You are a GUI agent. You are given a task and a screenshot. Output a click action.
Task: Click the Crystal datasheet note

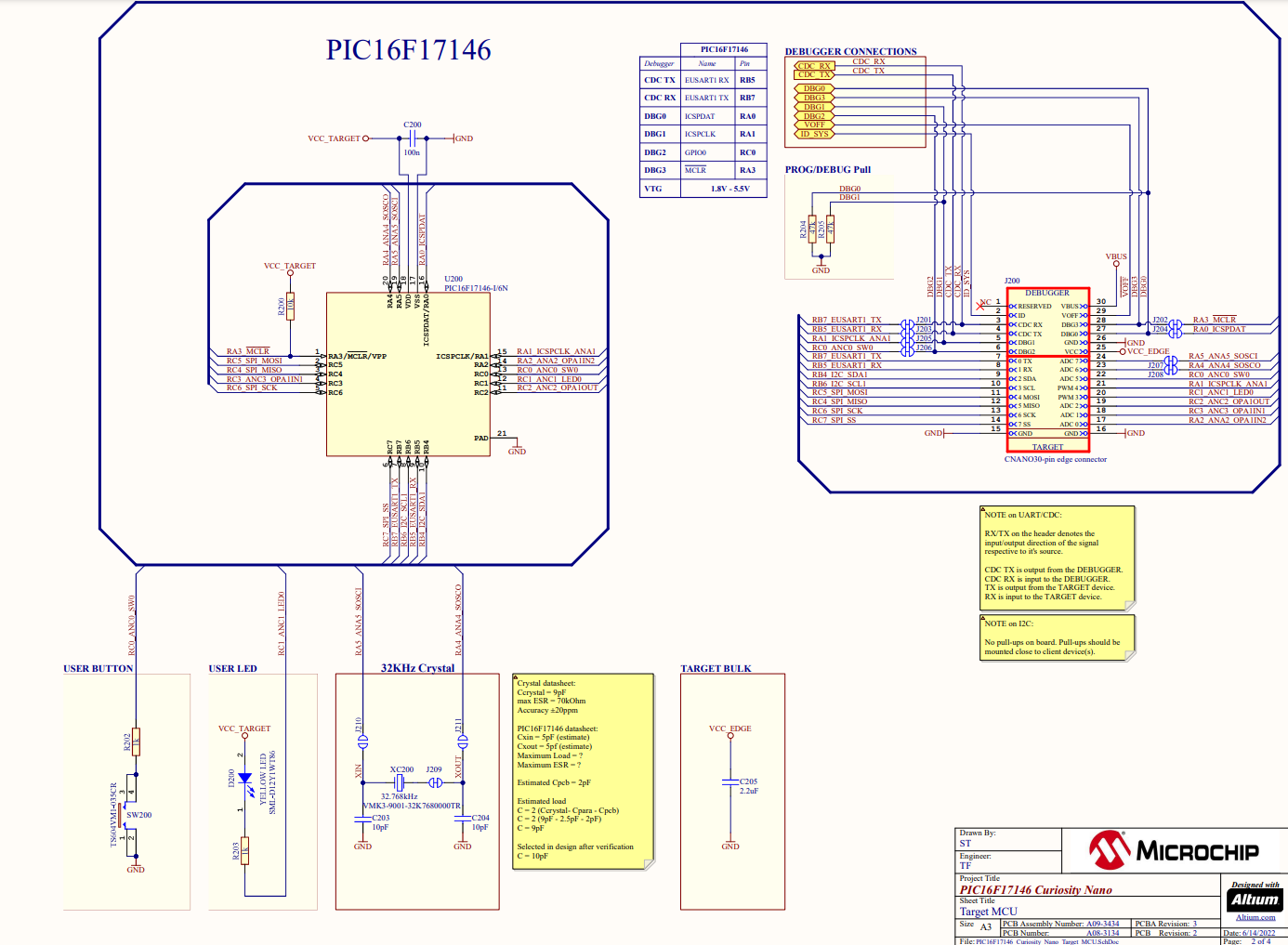tap(584, 772)
